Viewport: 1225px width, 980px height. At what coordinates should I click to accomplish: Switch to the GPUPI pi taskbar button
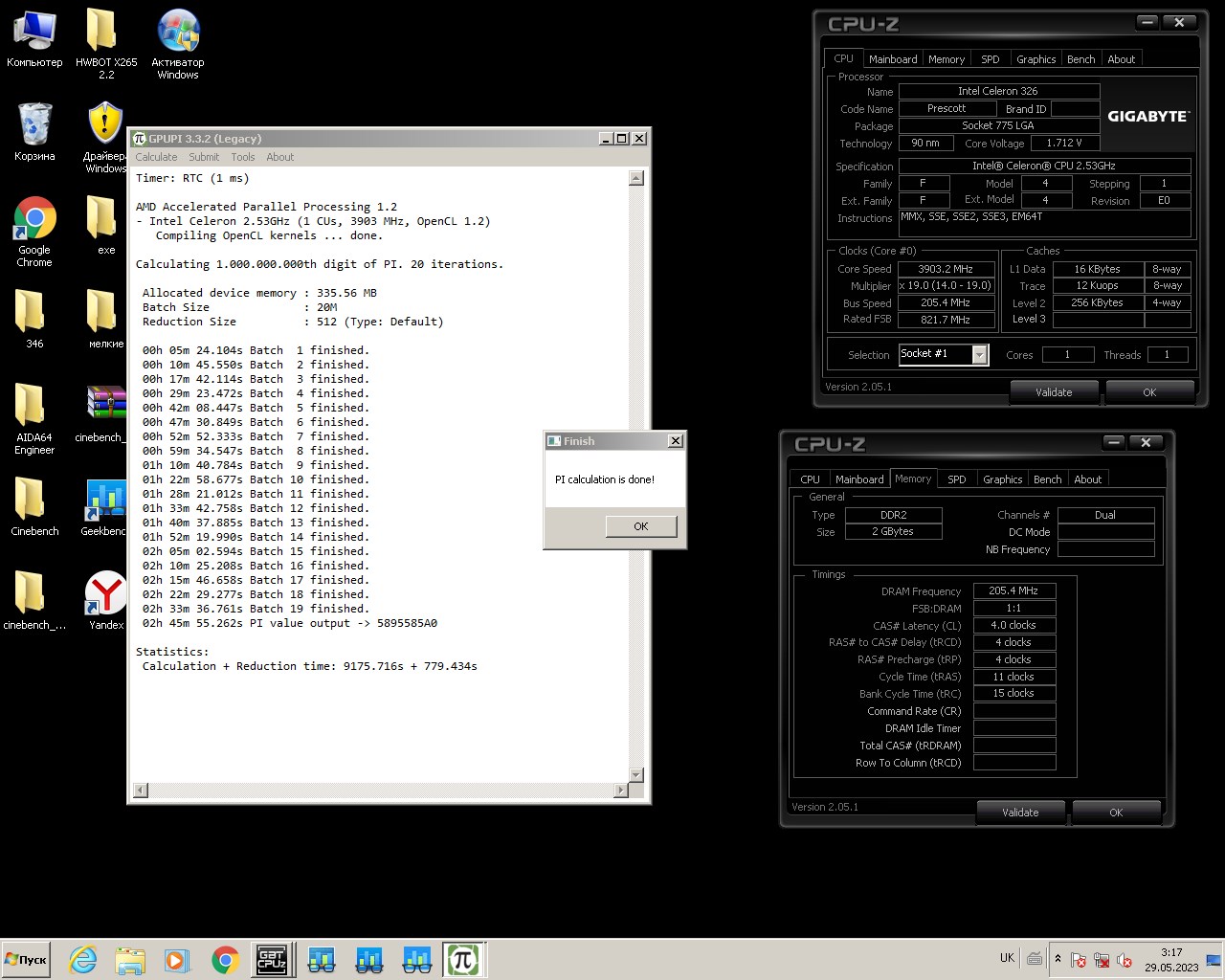[463, 960]
